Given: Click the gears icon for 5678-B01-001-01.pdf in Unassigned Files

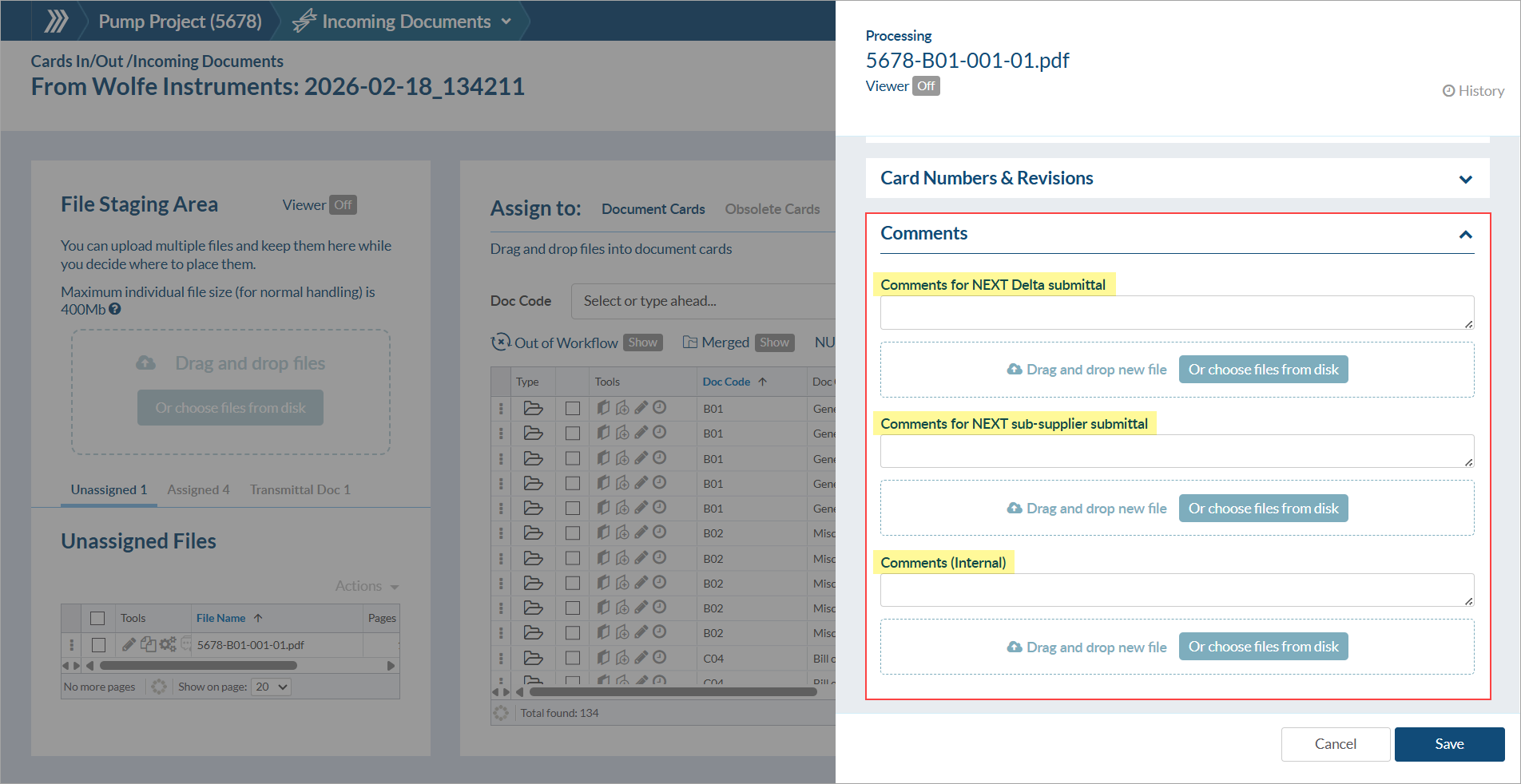Looking at the screenshot, I should [168, 644].
